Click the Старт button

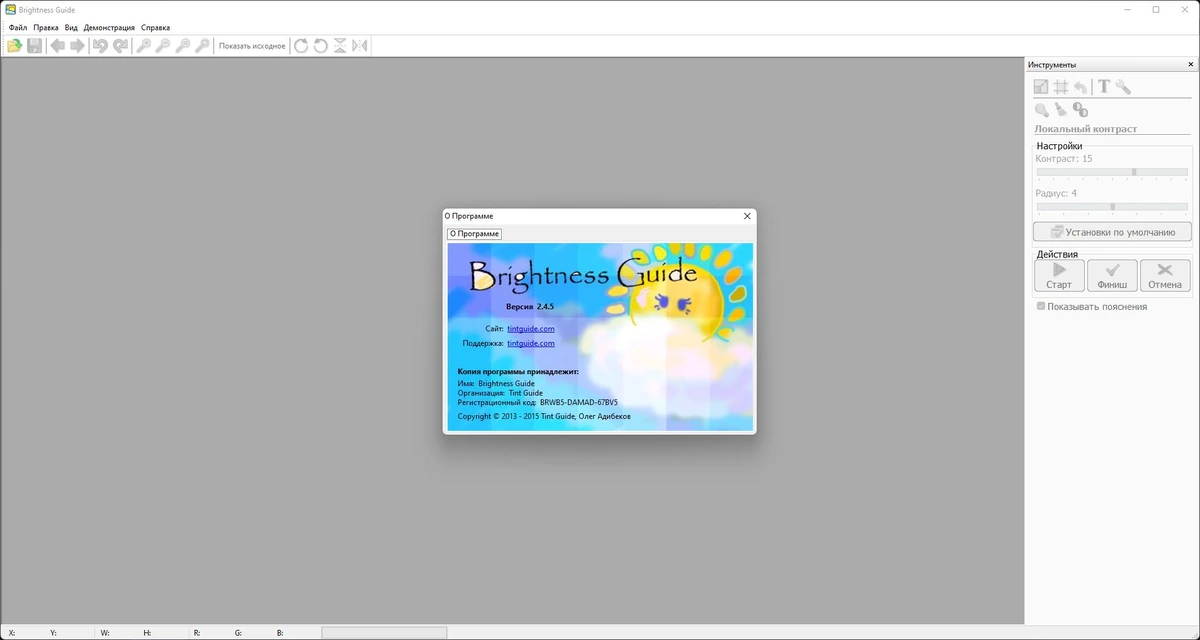(1059, 276)
